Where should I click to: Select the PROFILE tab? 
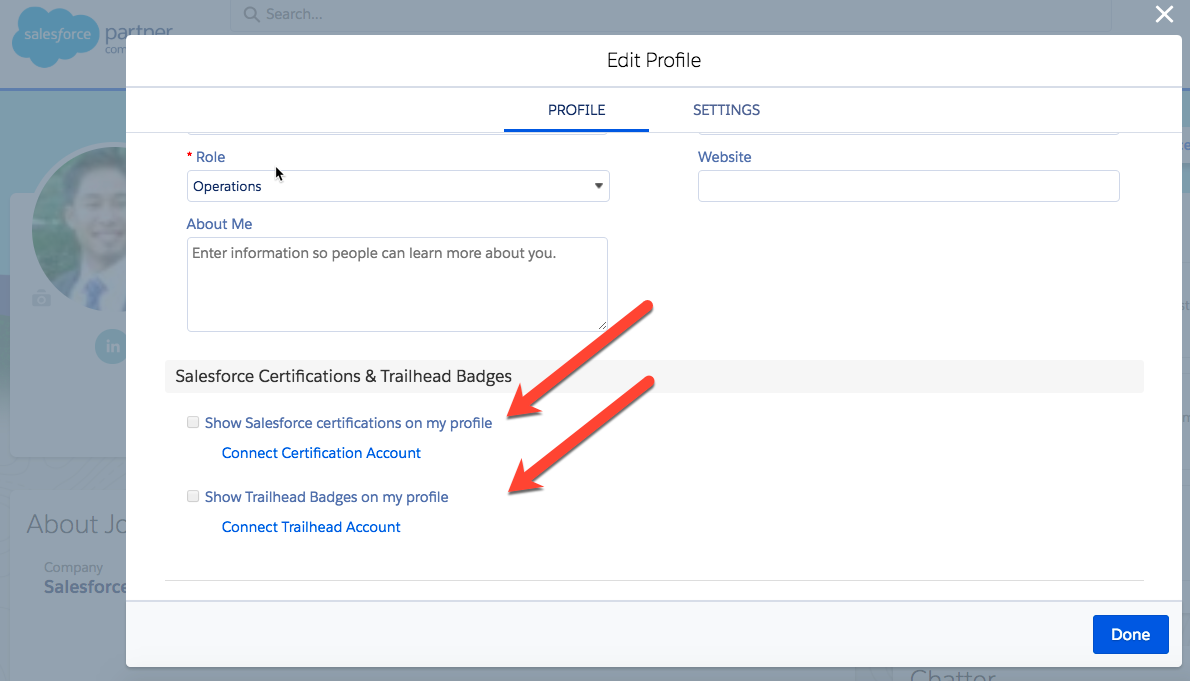click(x=576, y=110)
